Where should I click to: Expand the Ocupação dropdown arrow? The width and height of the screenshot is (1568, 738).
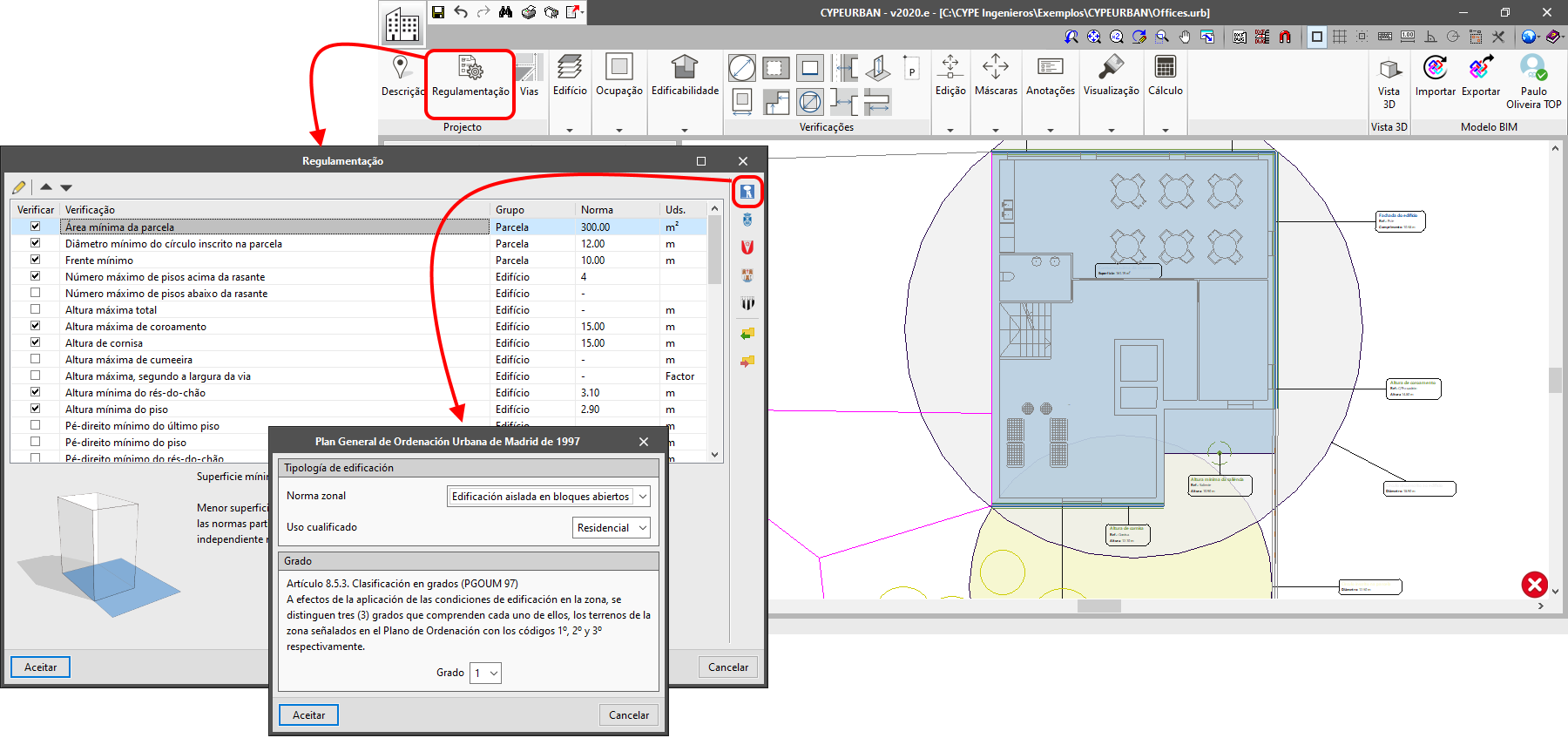pyautogui.click(x=619, y=130)
